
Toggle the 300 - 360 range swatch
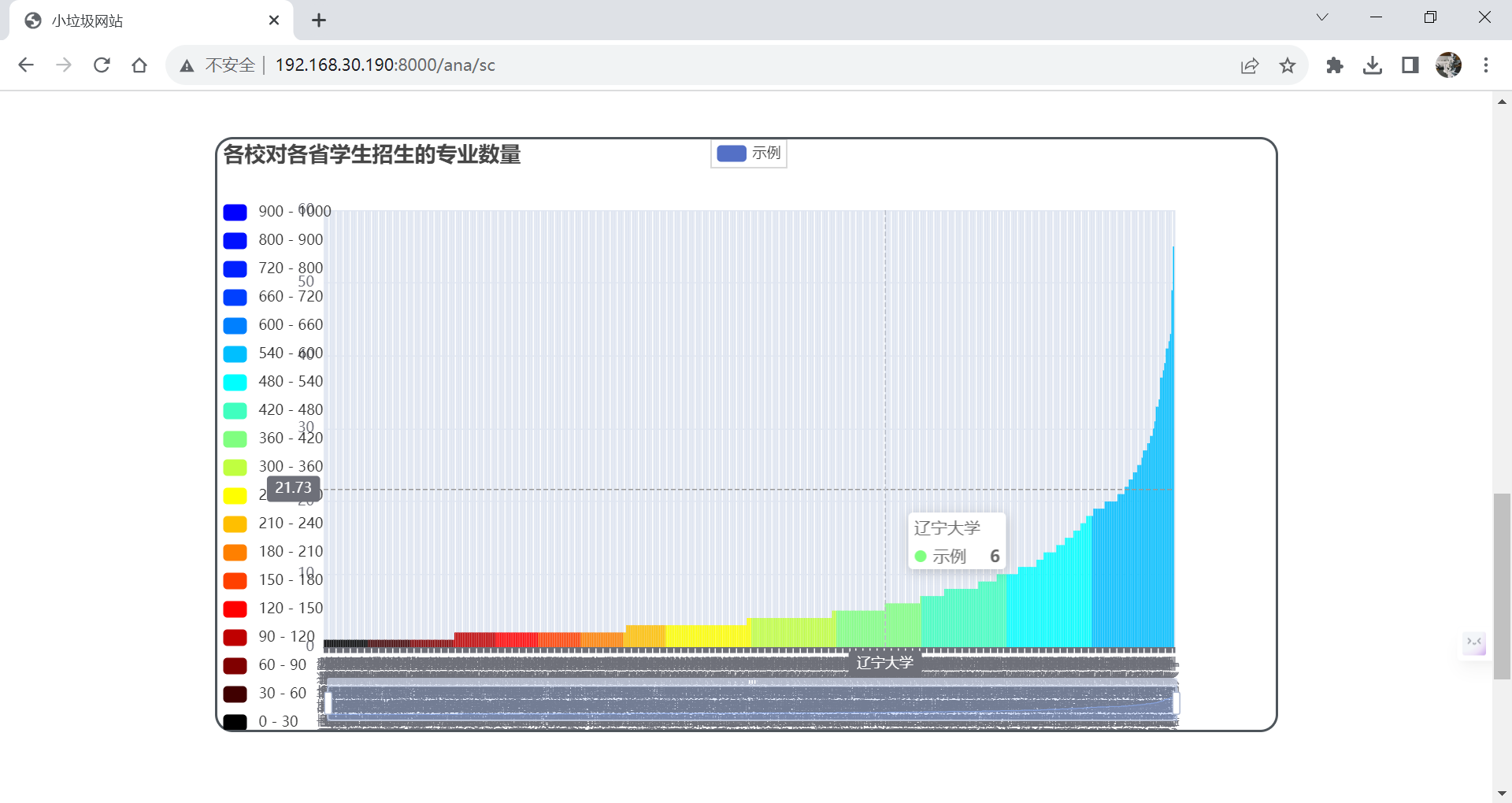click(235, 467)
